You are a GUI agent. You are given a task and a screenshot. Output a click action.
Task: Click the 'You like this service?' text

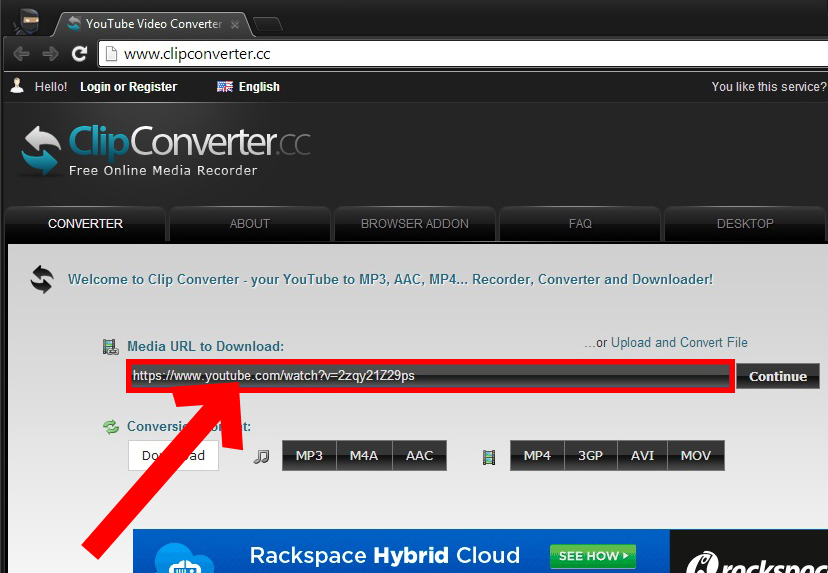[769, 87]
